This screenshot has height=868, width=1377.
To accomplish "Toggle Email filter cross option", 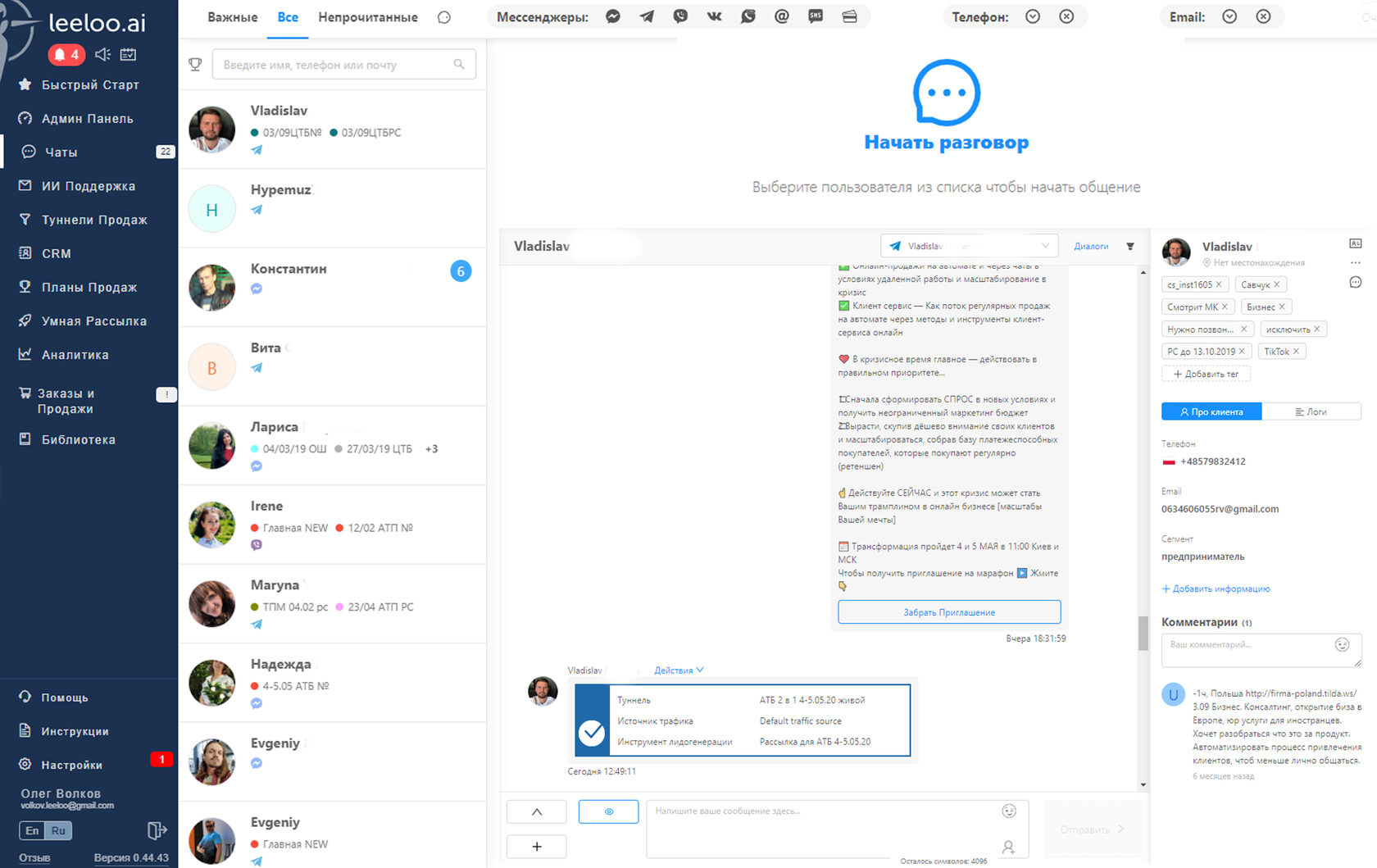I will [x=1264, y=16].
